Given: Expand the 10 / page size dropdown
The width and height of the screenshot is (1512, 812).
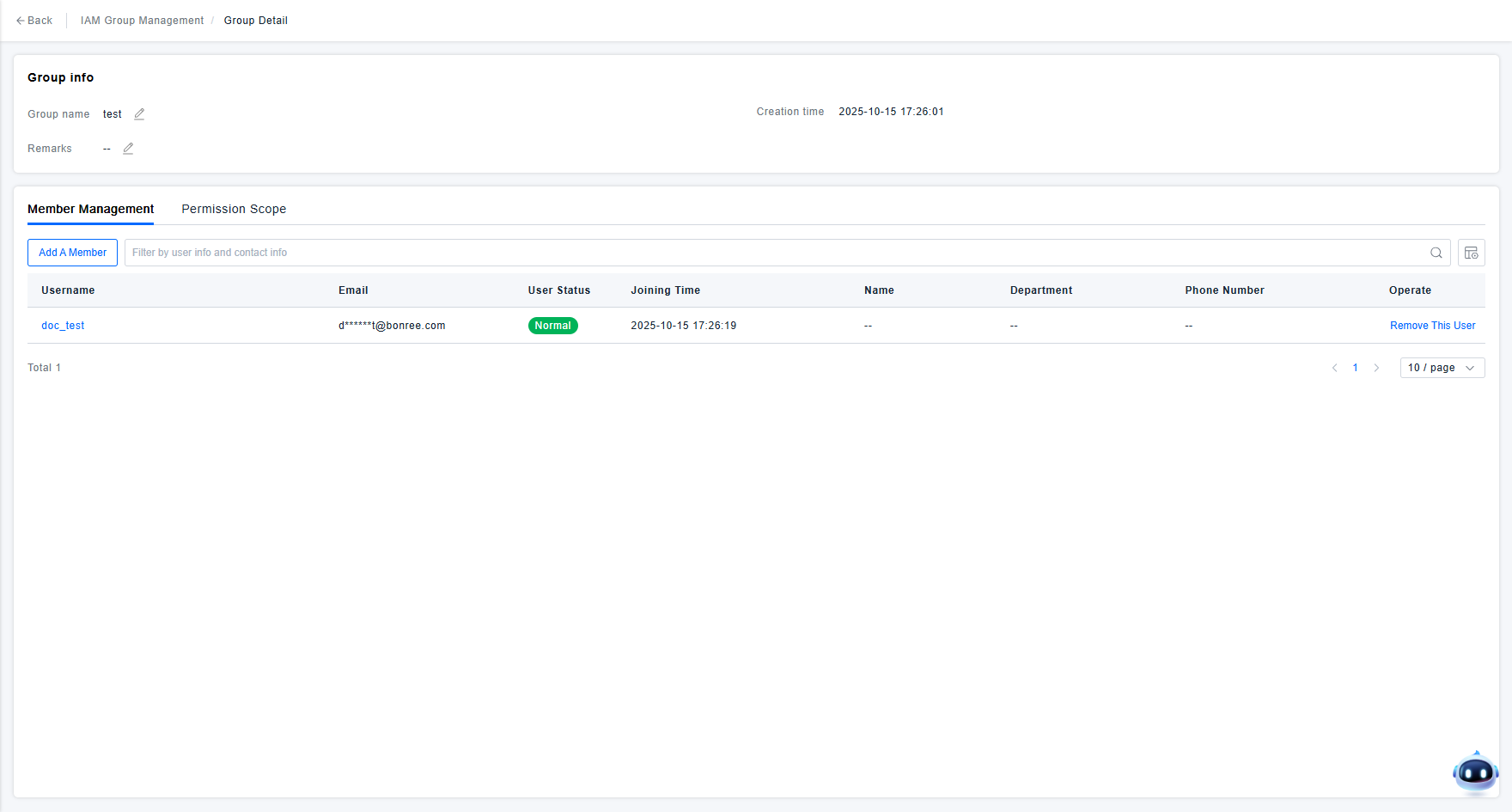Looking at the screenshot, I should (1442, 368).
